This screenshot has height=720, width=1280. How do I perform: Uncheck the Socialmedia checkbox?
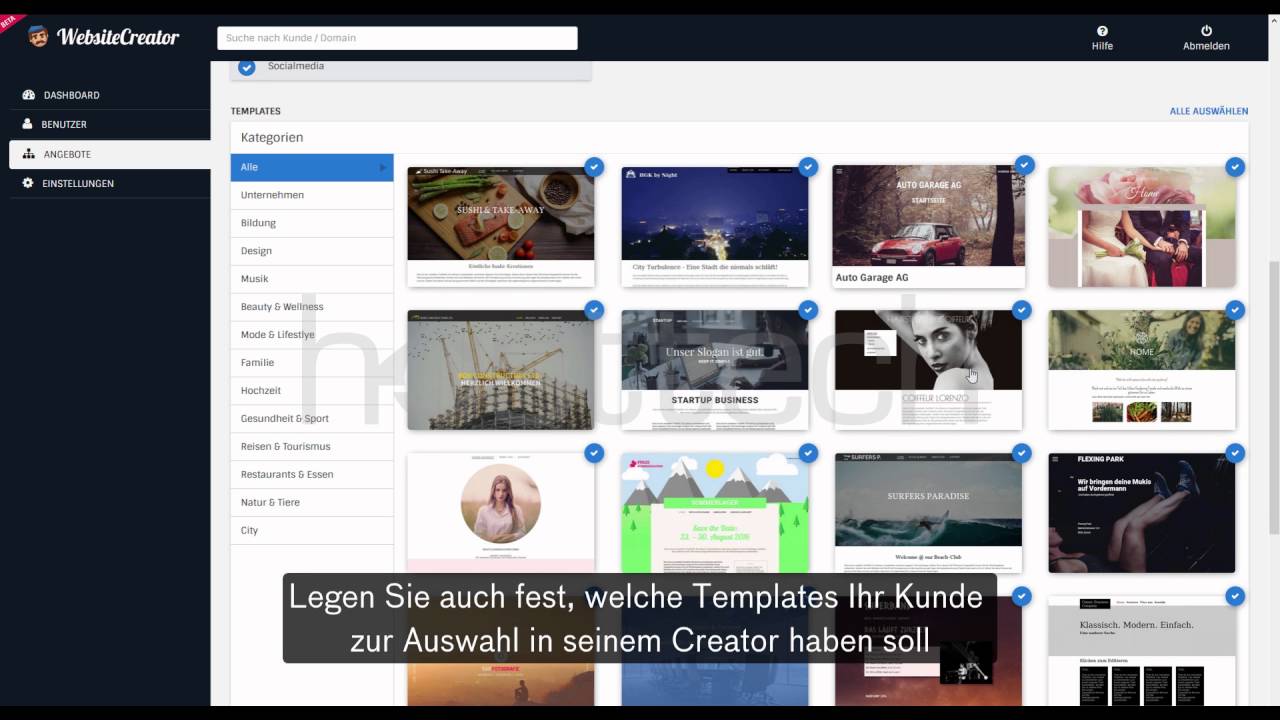[246, 67]
